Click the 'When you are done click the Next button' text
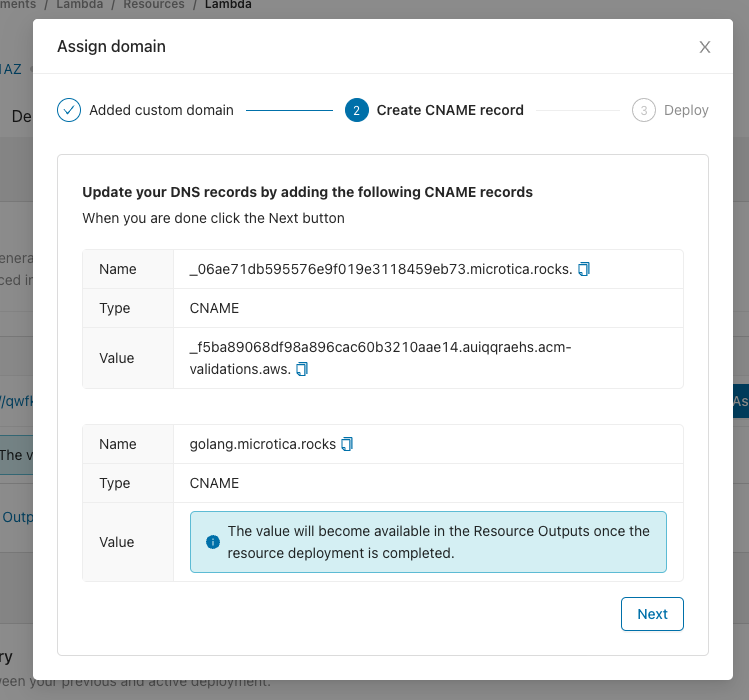Screen dimensions: 749x700 (x=214, y=218)
